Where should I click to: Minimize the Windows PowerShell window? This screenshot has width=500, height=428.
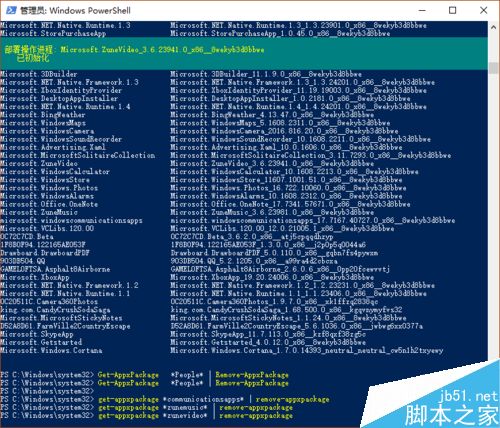[x=422, y=10]
